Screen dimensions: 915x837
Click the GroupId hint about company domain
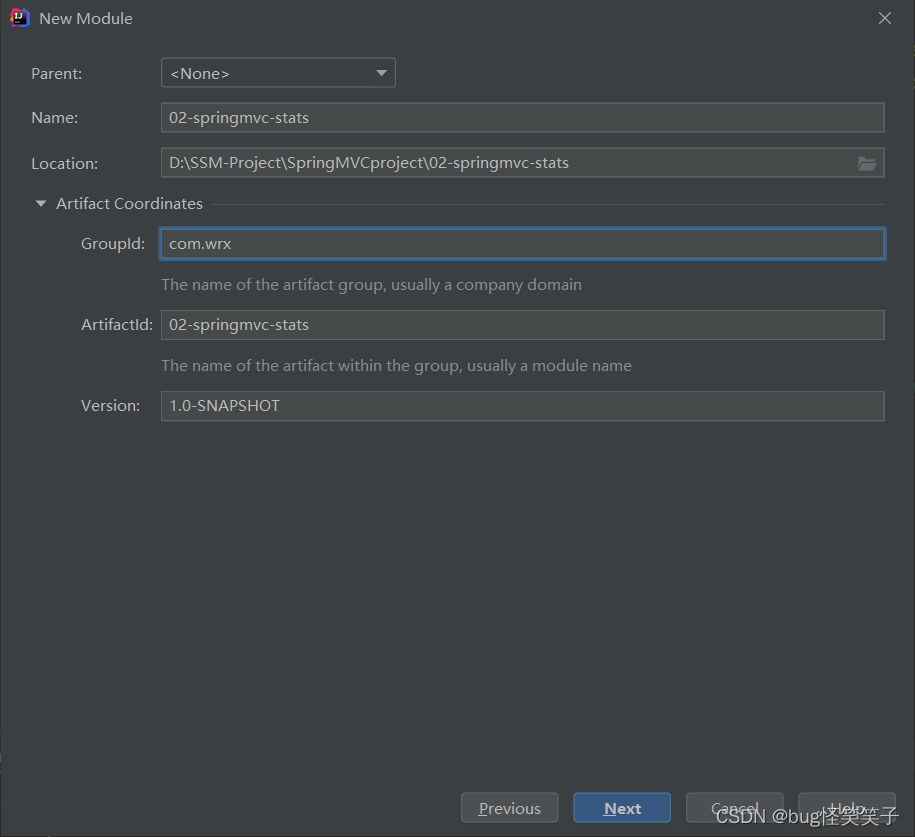[x=371, y=285]
